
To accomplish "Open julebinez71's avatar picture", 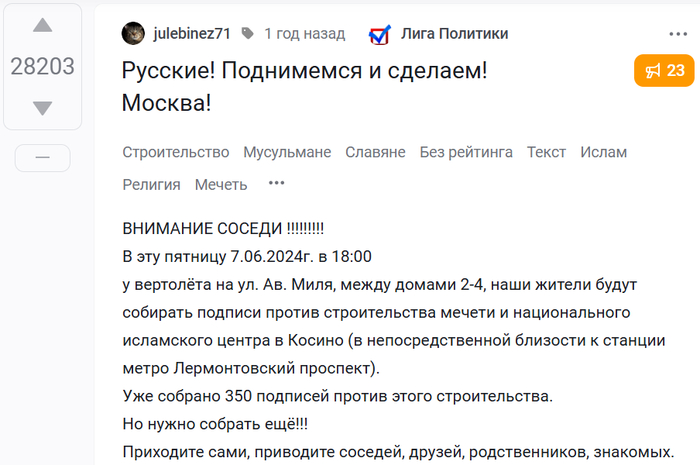I will 133,33.
